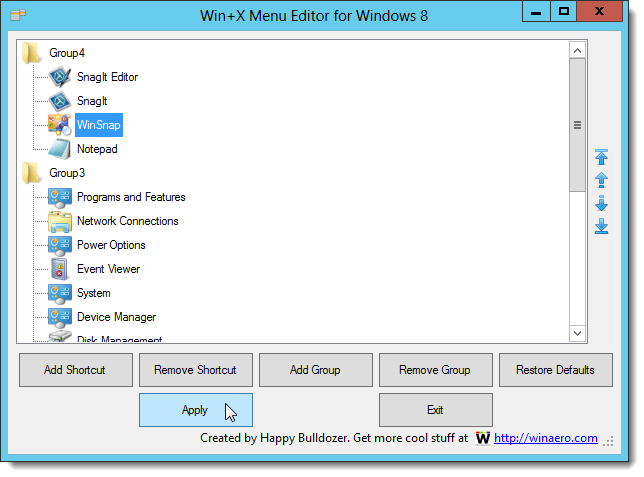644x477 pixels.
Task: Click the Add Shortcut button
Action: tap(76, 370)
